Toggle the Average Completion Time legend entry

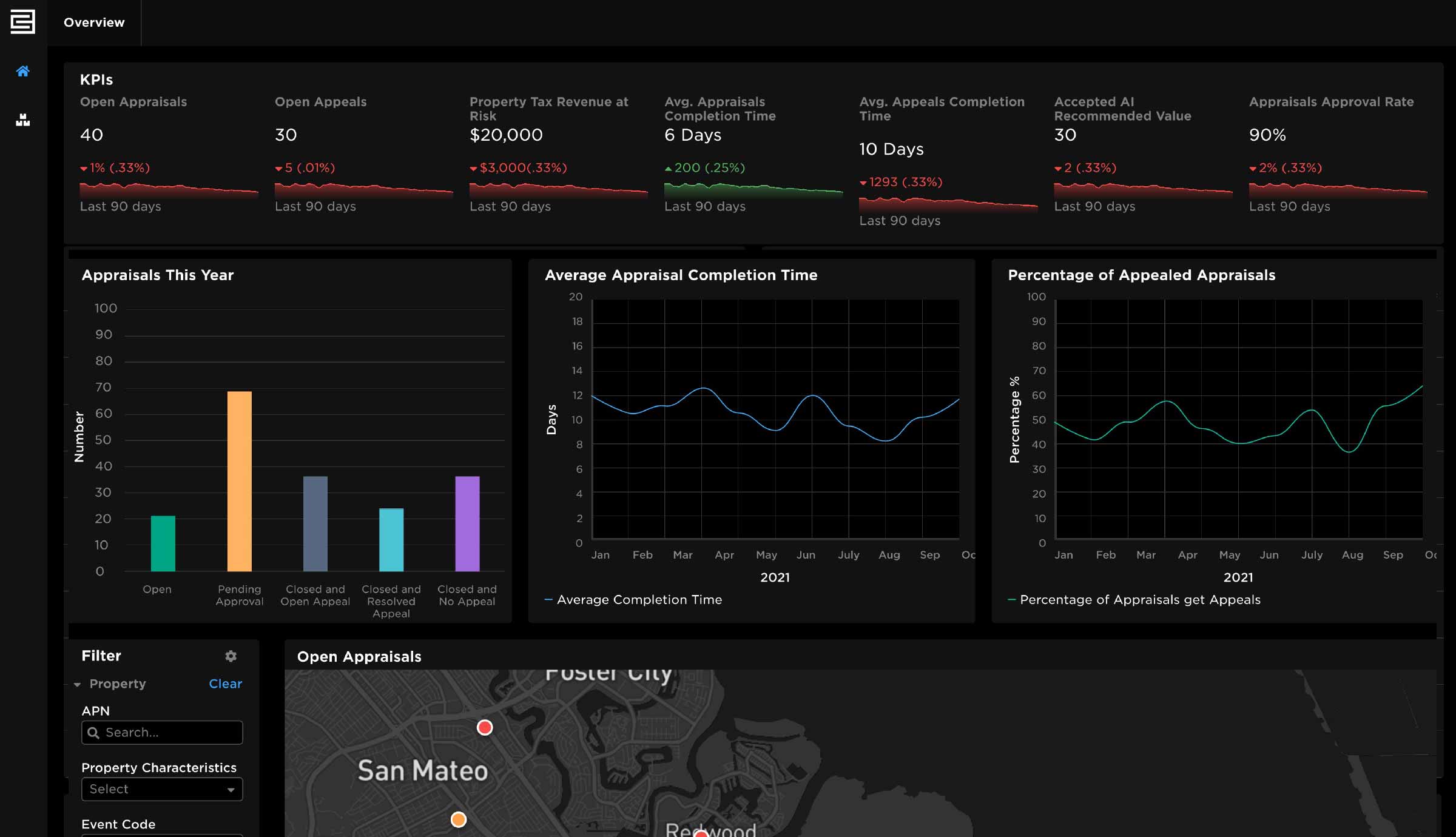tap(639, 599)
